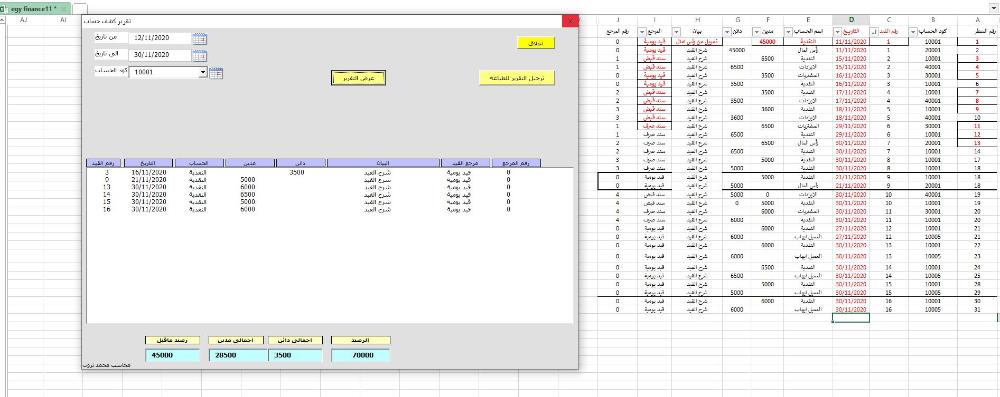The width and height of the screenshot is (1000, 397).
Task: Open filter dropdown in column D date header
Action: (838, 31)
